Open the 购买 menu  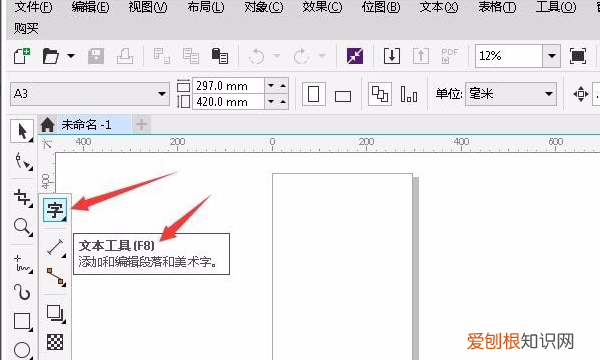26,28
